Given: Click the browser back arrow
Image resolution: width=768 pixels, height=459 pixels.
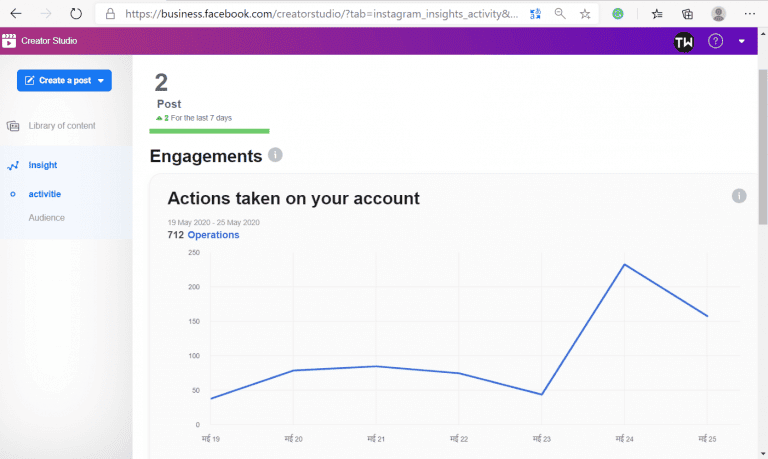Looking at the screenshot, I should tap(15, 14).
